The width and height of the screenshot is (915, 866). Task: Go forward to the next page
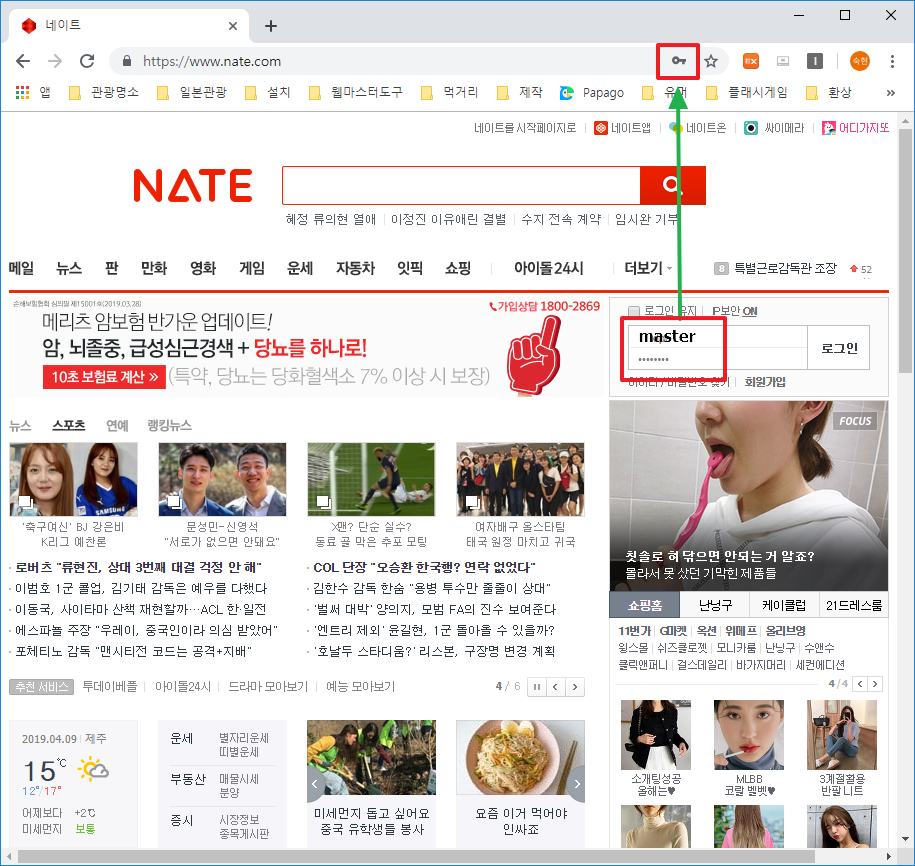55,61
